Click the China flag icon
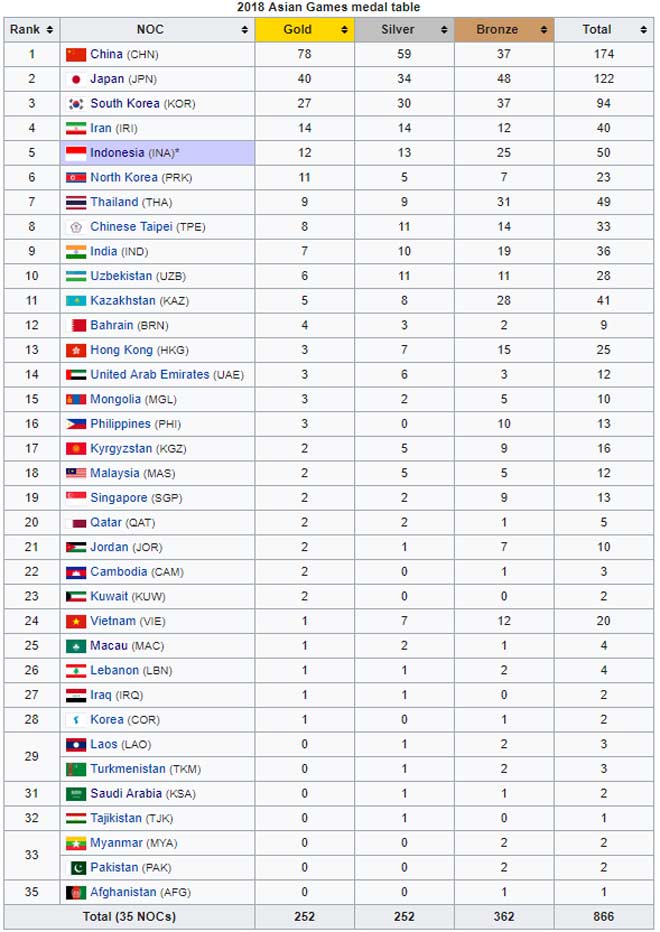The image size is (660, 932). [76, 54]
